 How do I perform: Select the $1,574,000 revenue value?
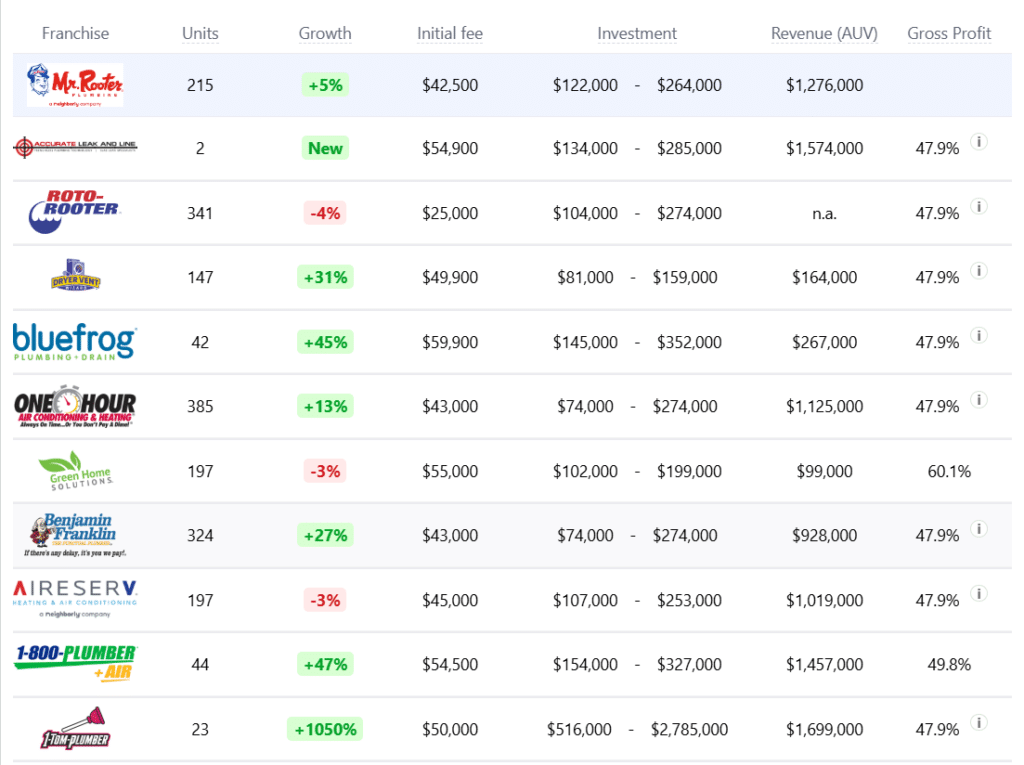tap(824, 148)
